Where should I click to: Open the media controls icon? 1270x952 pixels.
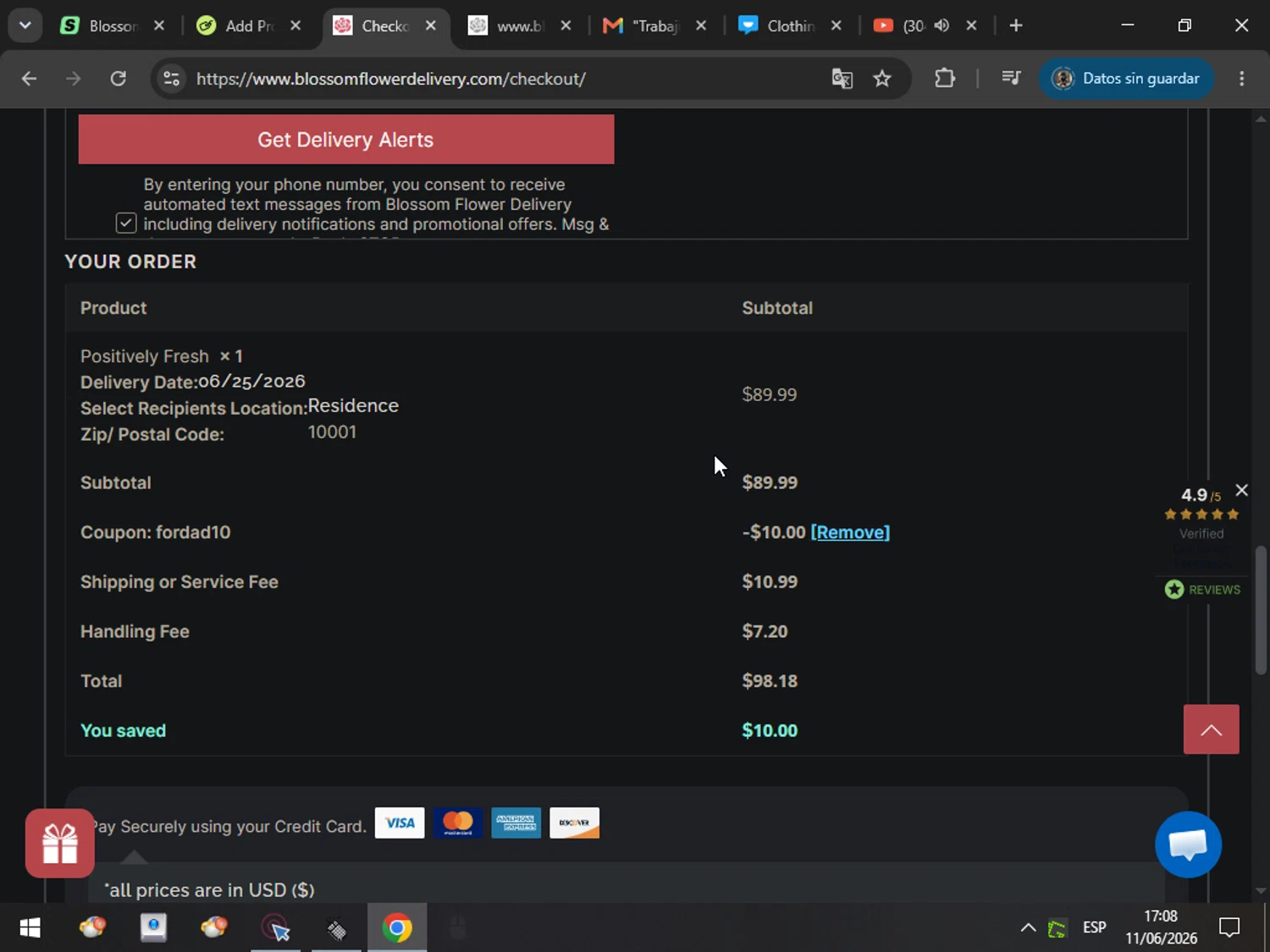(1011, 79)
